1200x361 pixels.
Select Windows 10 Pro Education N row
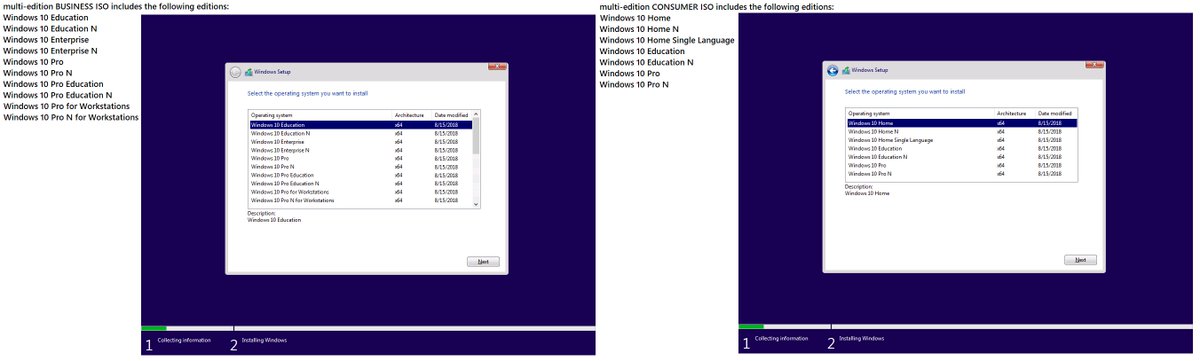[360, 184]
